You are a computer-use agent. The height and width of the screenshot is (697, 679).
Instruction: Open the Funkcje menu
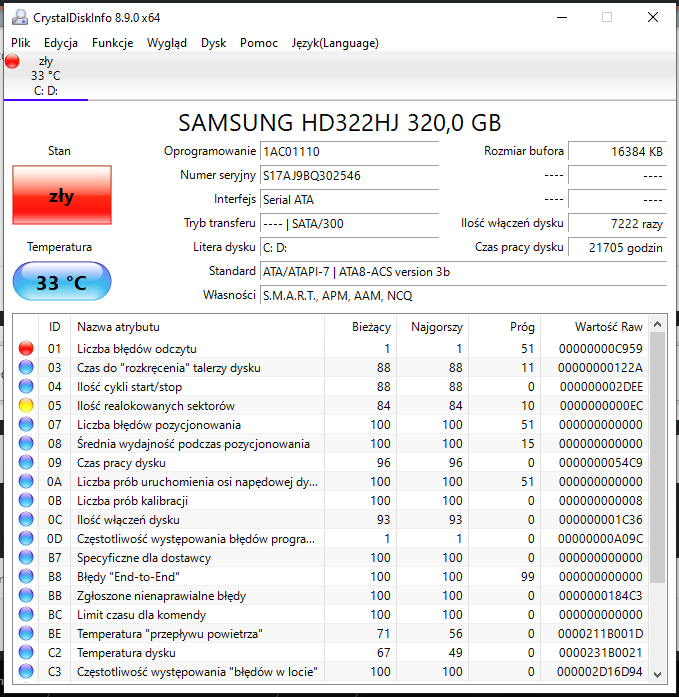112,43
